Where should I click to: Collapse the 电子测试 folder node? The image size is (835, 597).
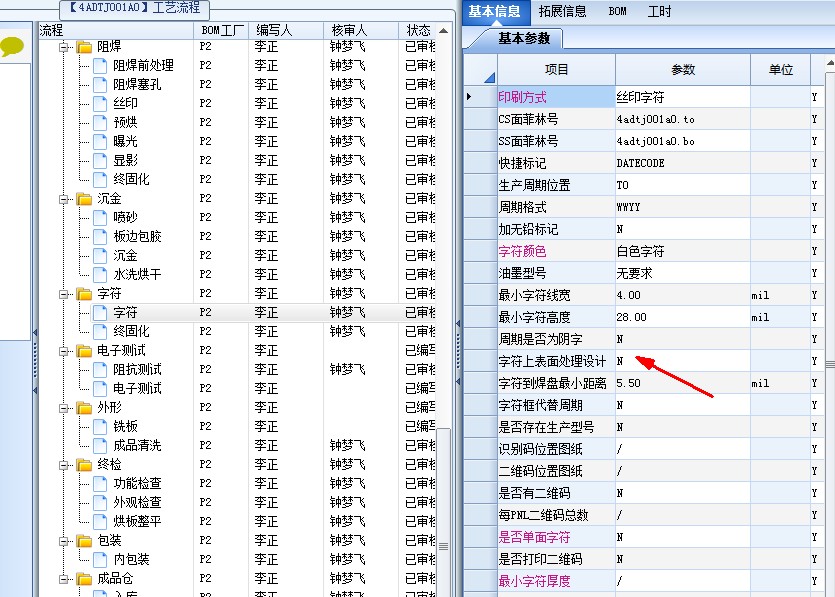63,351
